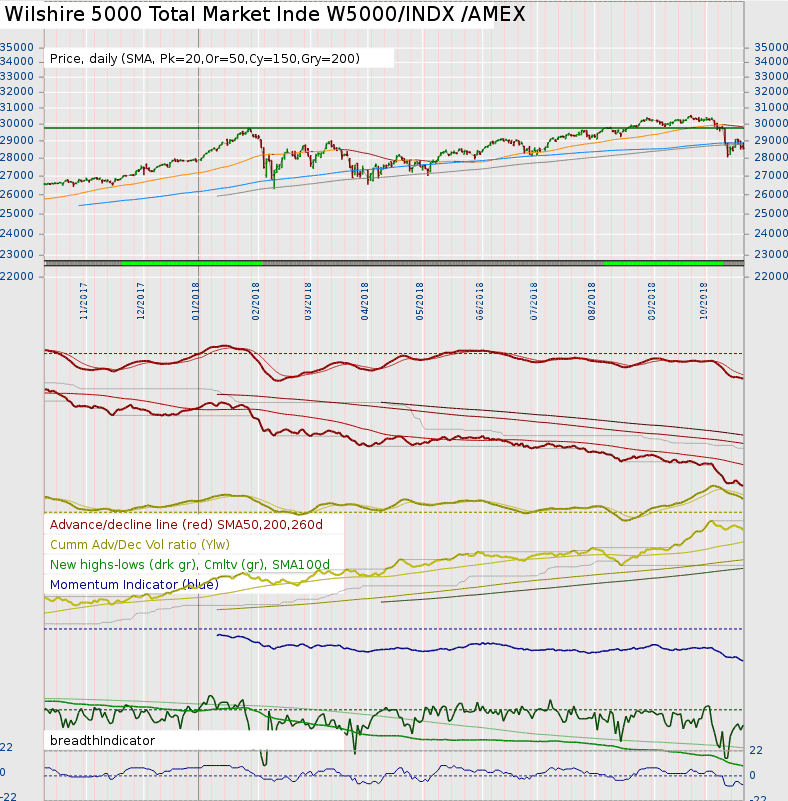Select 32000 on the left price axis
The width and height of the screenshot is (788, 801).
point(16,91)
